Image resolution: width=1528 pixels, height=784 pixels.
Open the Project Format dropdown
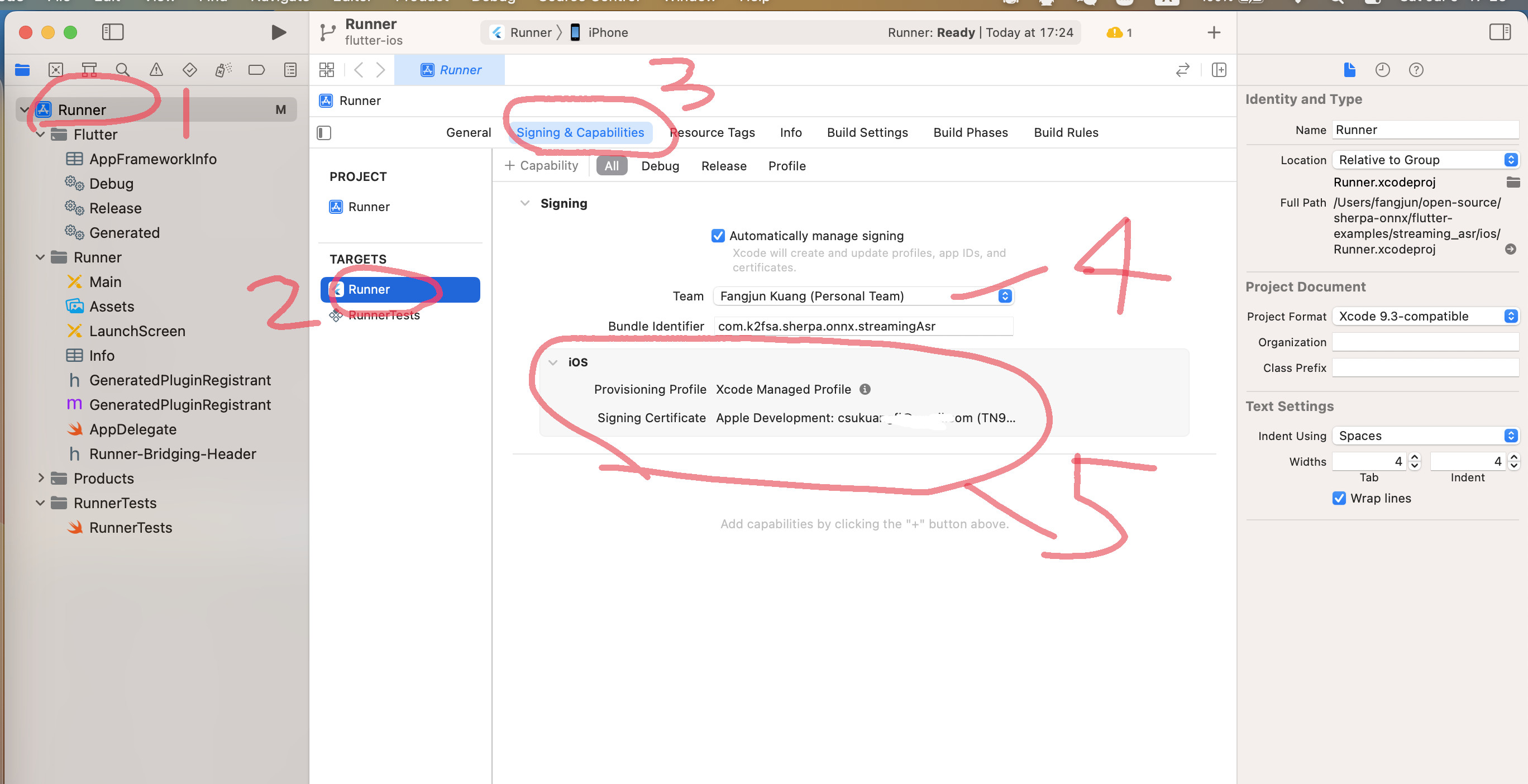click(x=1425, y=316)
